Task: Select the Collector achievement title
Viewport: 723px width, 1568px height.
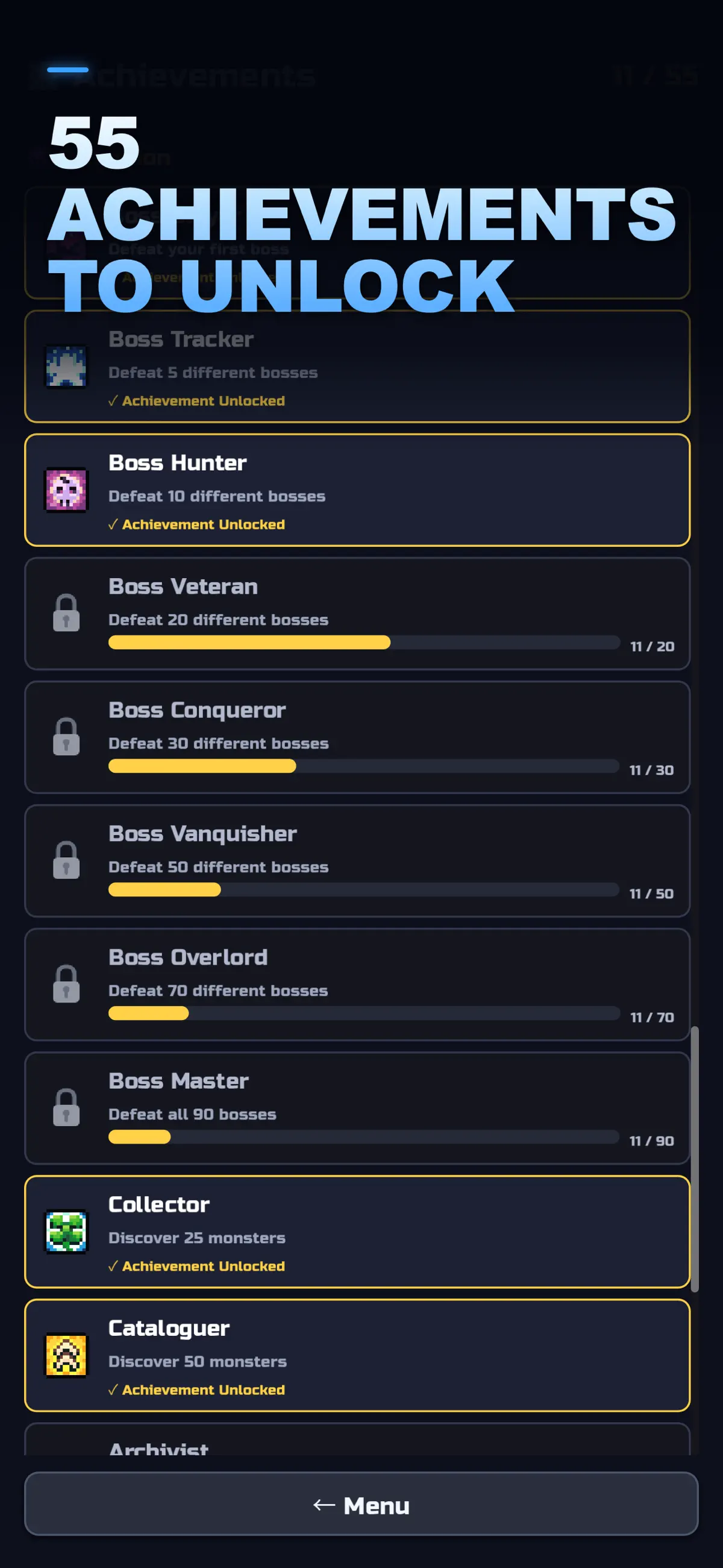Action: tap(159, 1204)
